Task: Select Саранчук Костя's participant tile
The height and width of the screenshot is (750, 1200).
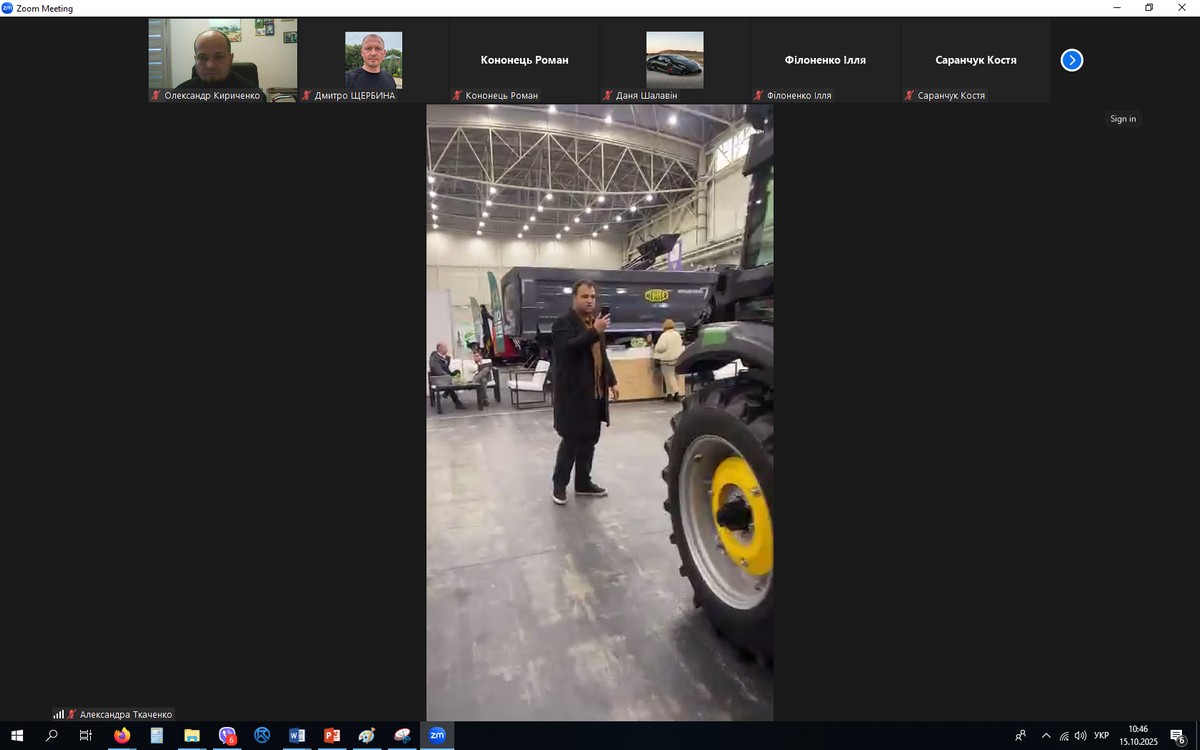Action: 975,60
